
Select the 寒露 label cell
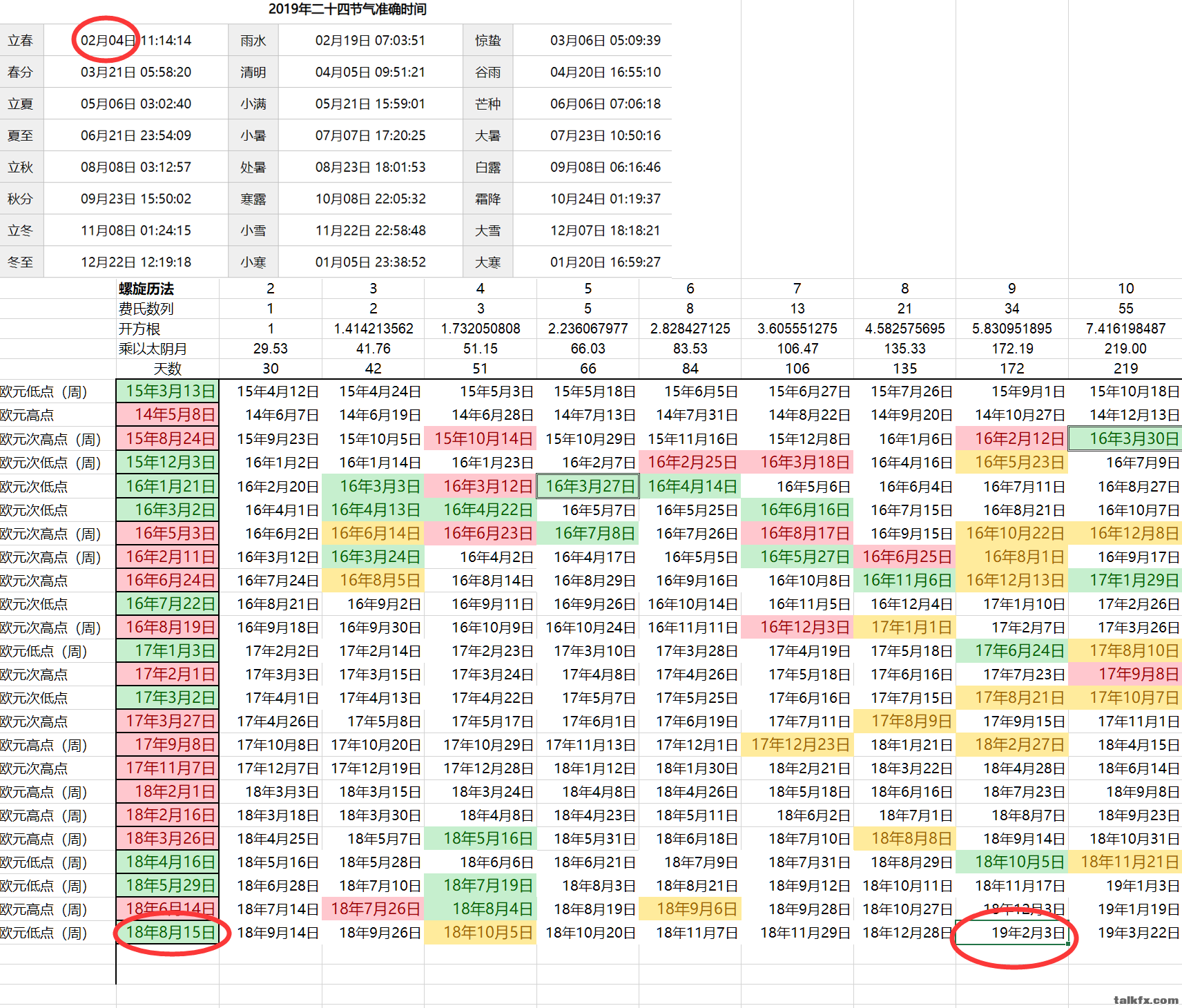point(253,199)
